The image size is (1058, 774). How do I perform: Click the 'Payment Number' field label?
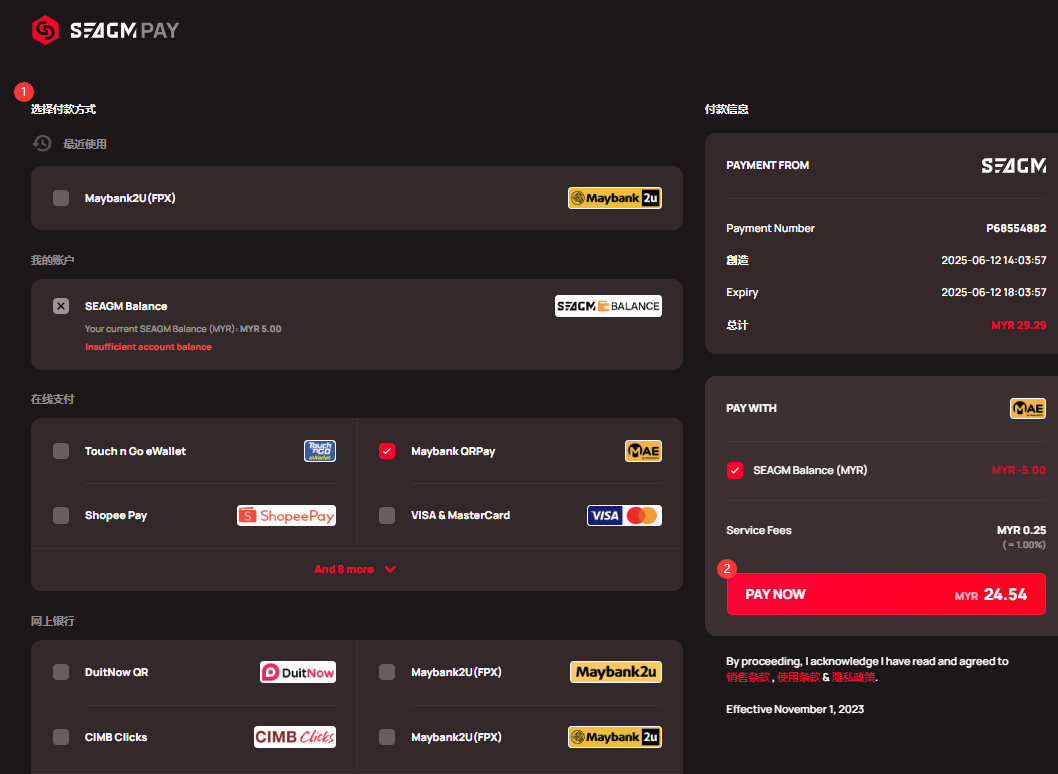[x=771, y=228]
